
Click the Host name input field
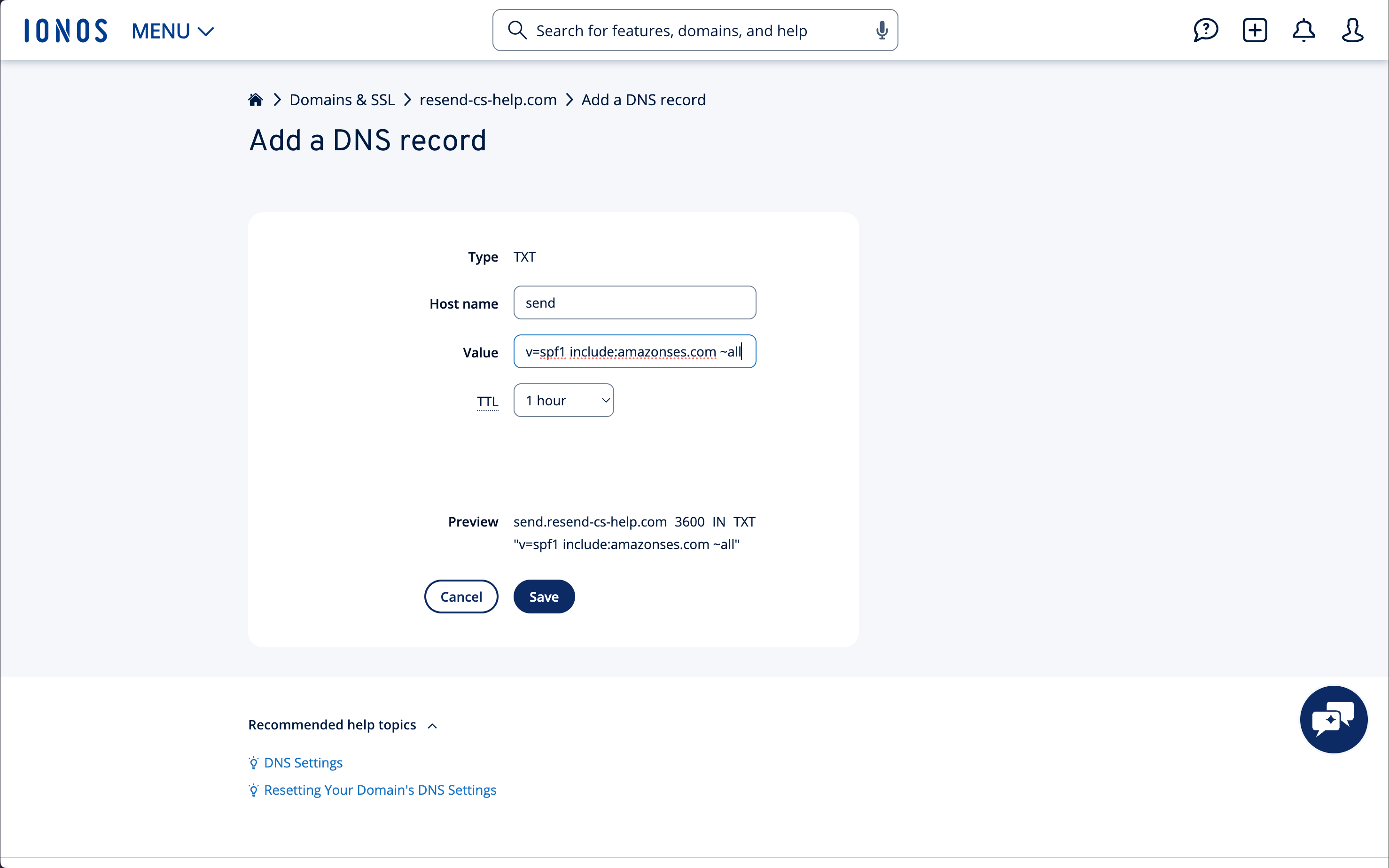tap(634, 302)
